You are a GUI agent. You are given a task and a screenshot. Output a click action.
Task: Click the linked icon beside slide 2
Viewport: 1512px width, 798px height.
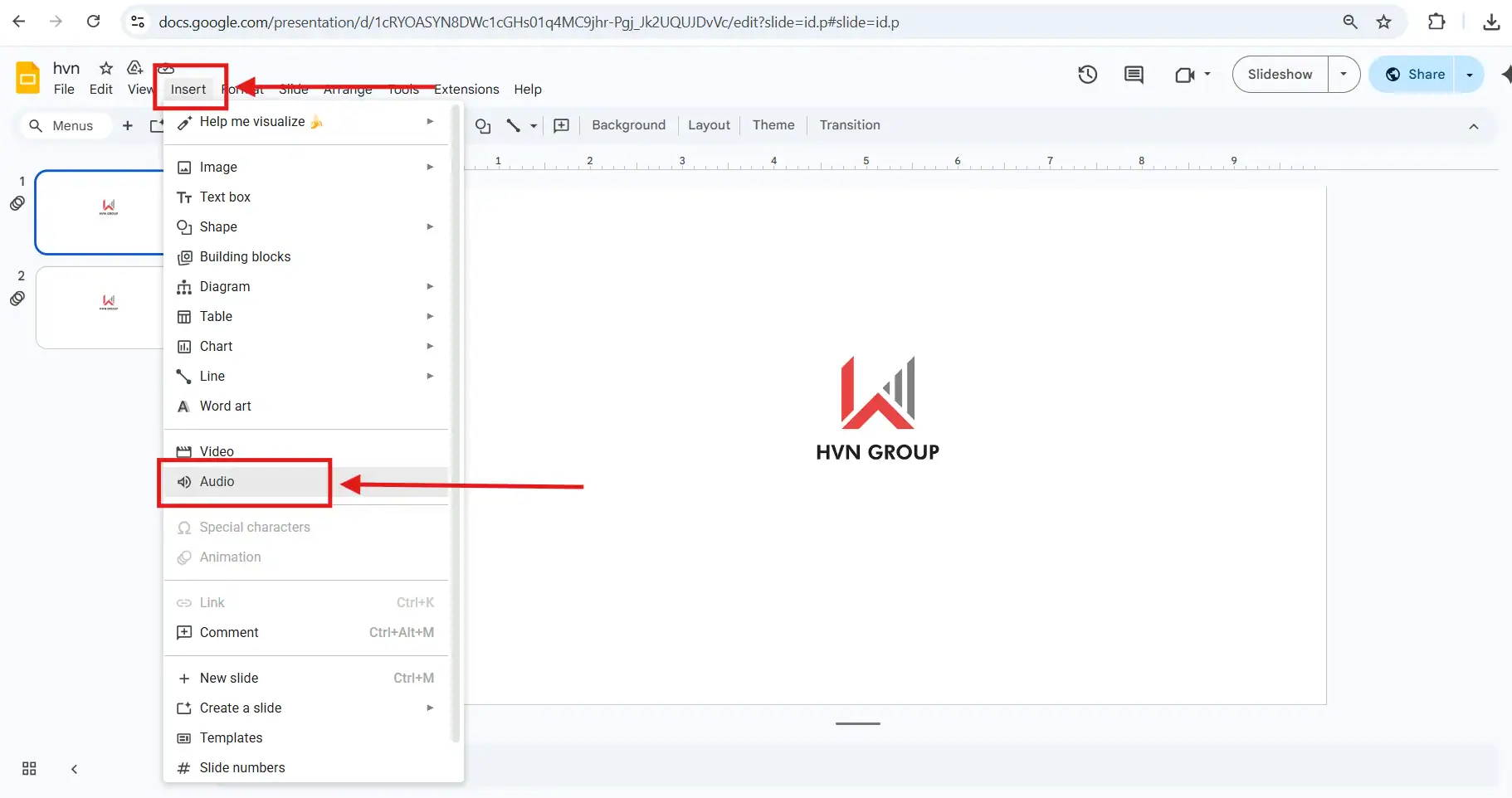click(x=17, y=299)
